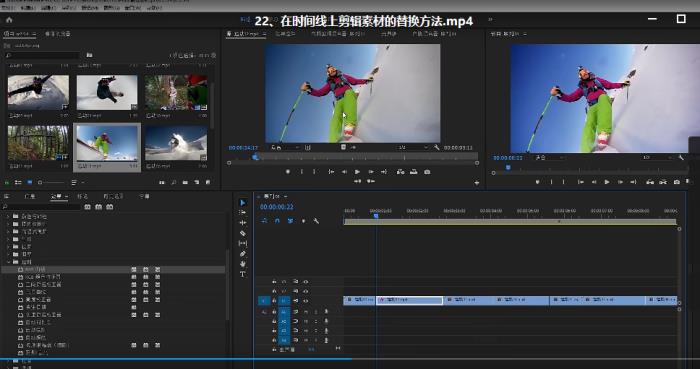Click New Item icon in Project panel

196,182
